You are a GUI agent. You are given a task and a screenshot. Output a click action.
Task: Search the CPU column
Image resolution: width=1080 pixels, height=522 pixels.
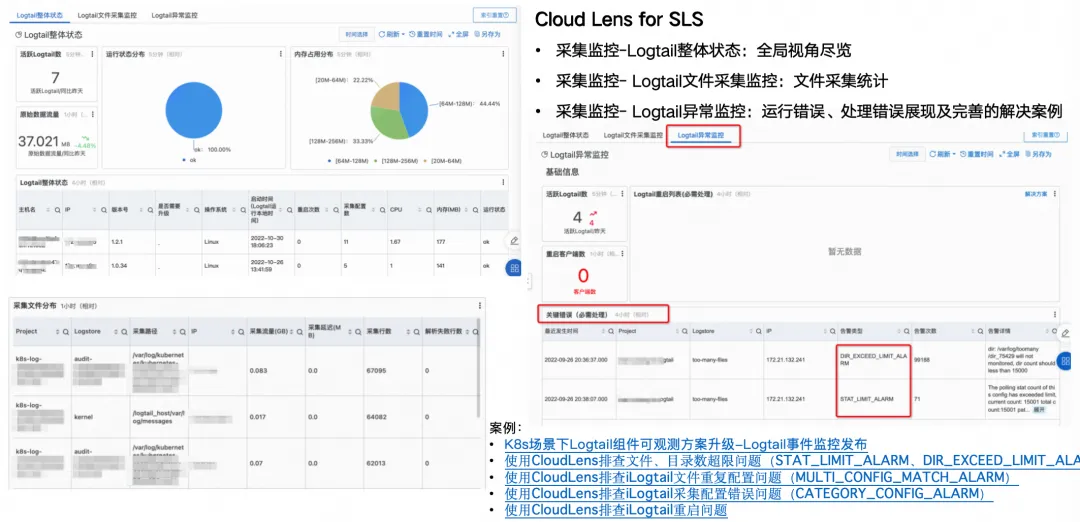428,209
